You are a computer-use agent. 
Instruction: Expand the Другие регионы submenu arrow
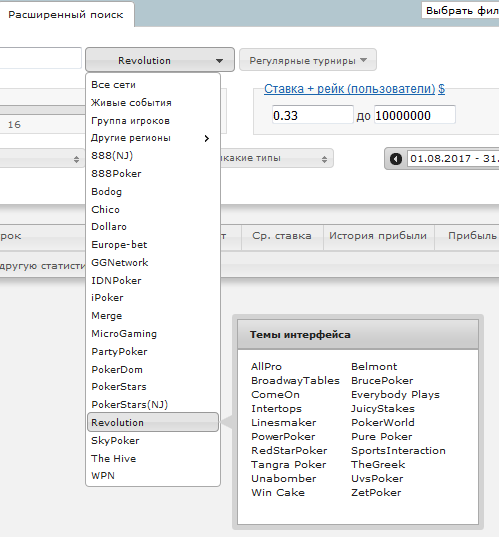[207, 138]
